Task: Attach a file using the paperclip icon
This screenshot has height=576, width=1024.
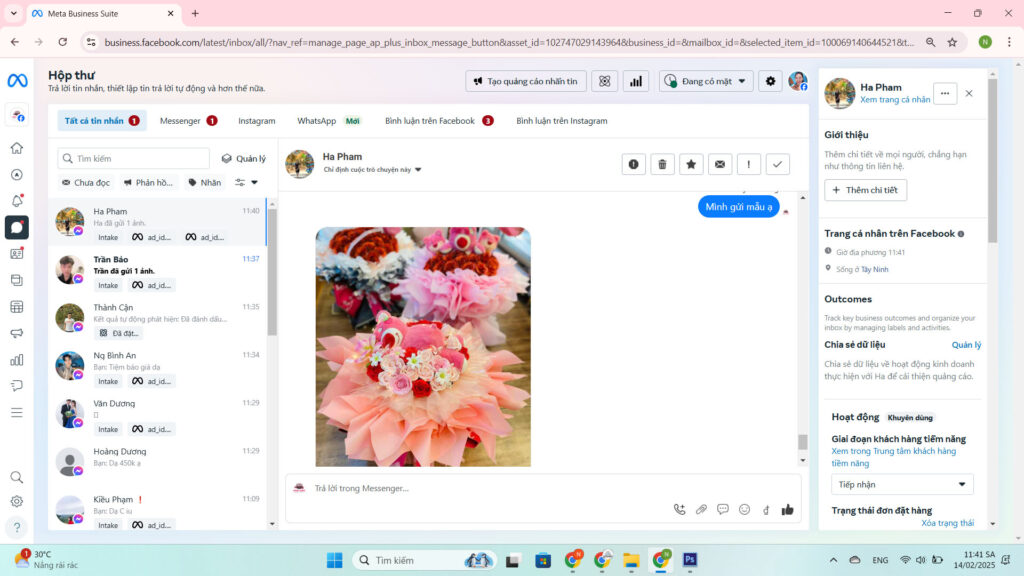Action: pyautogui.click(x=701, y=509)
